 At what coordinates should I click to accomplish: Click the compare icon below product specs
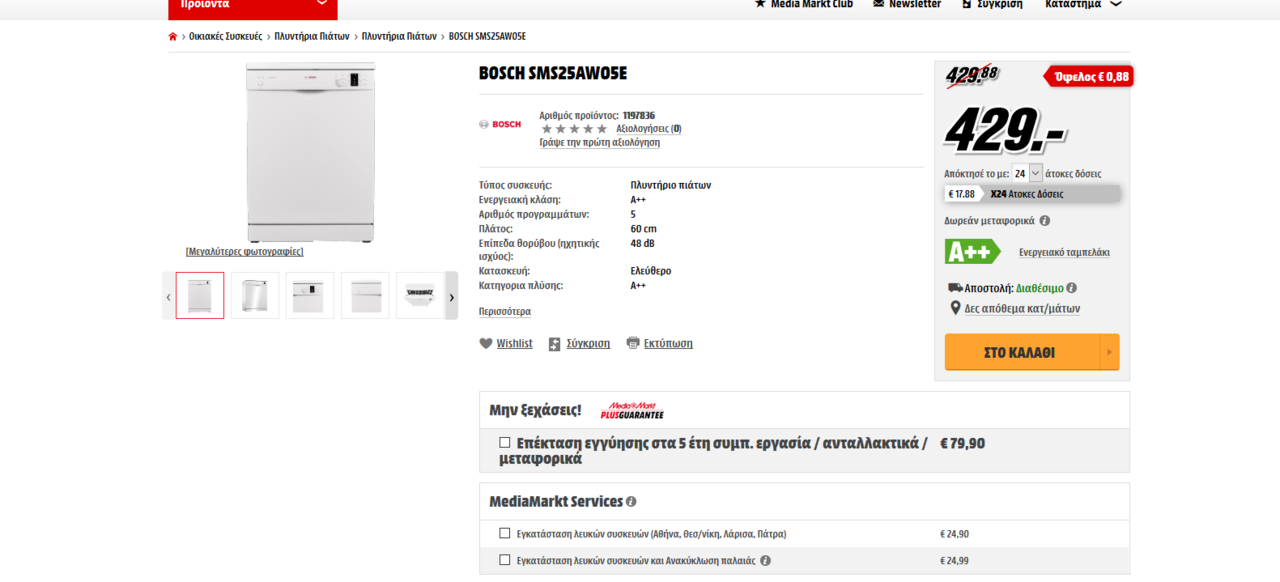(555, 344)
